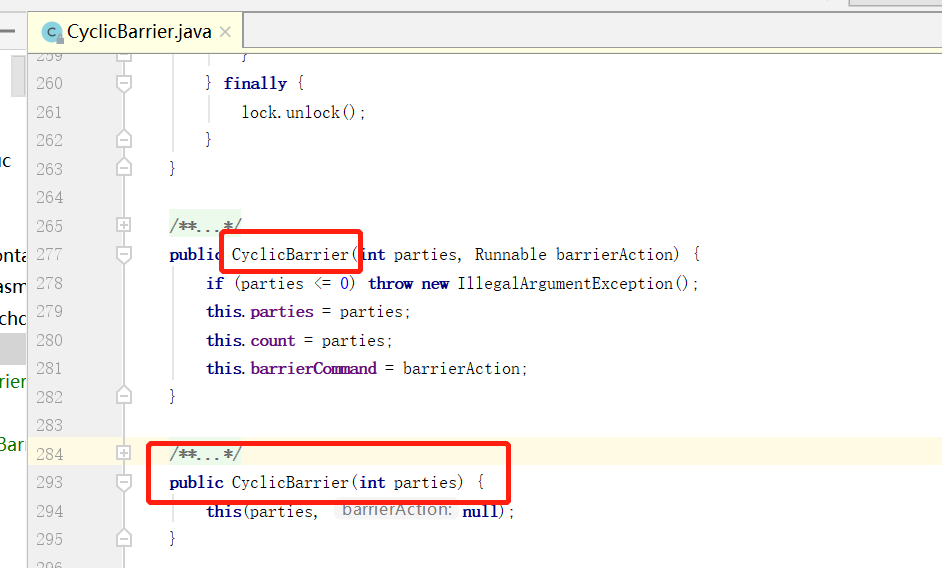Click the class icon on CyclicBarrier.java tab

click(52, 32)
